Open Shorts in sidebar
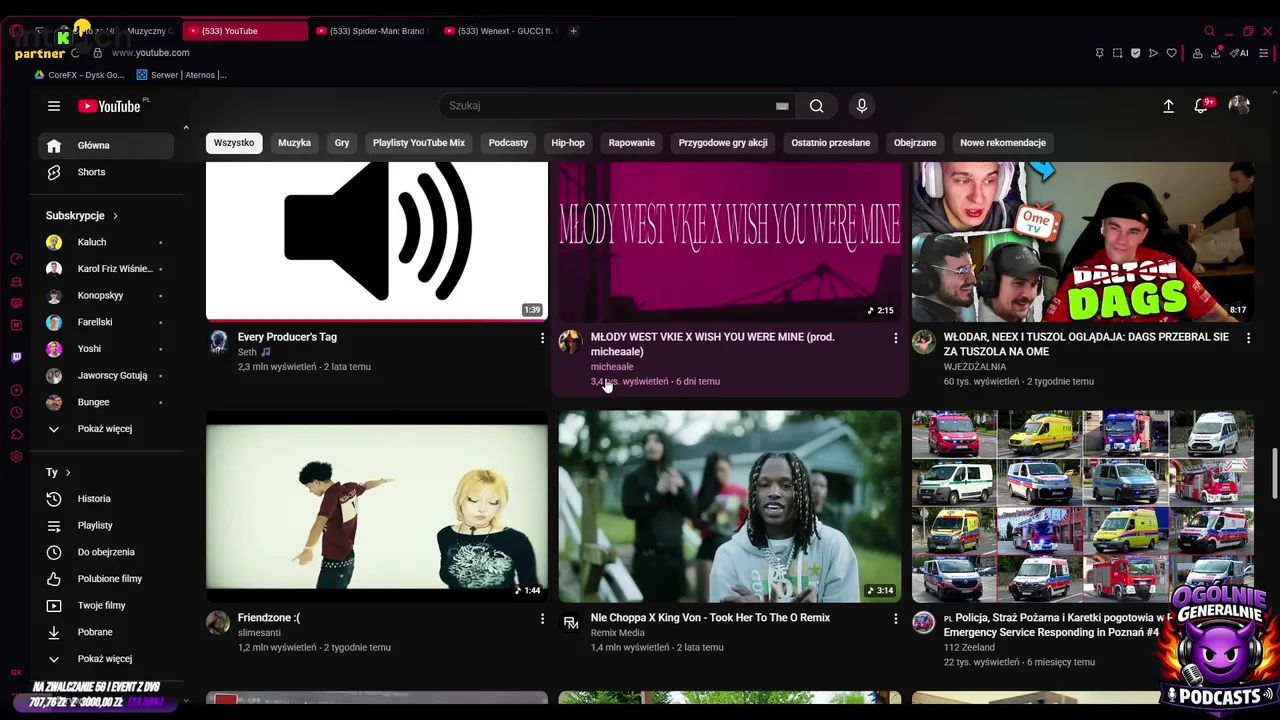The width and height of the screenshot is (1280, 720). pos(106,172)
